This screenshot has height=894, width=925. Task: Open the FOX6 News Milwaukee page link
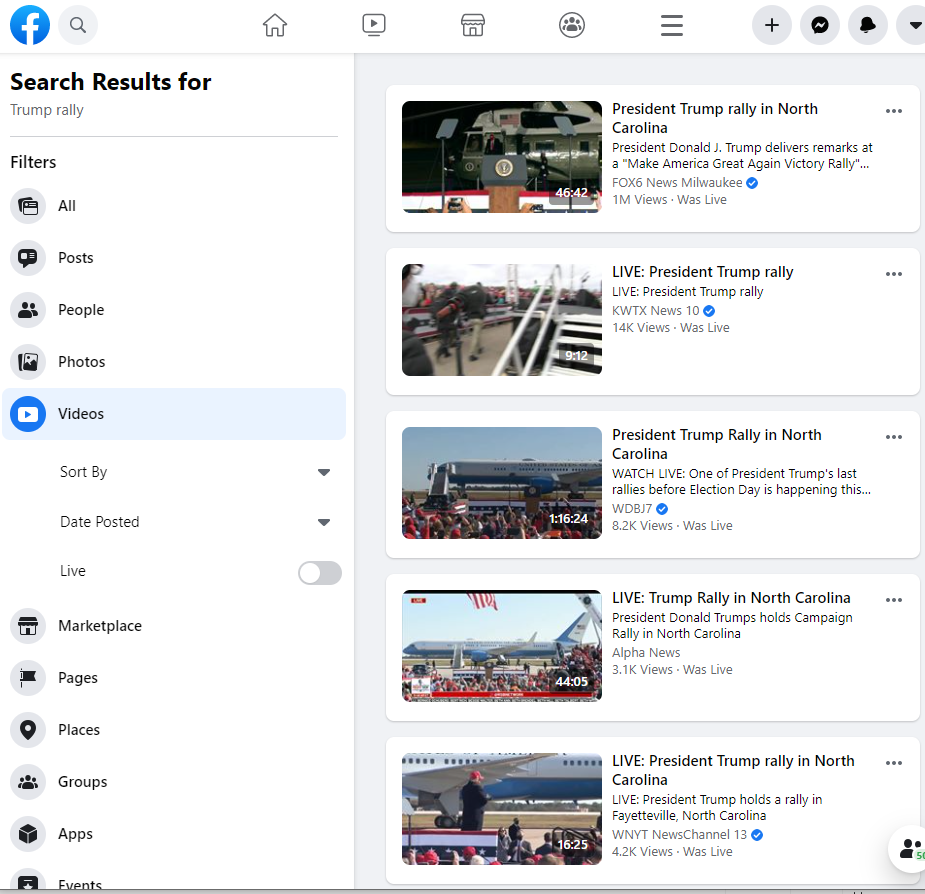pyautogui.click(x=677, y=183)
